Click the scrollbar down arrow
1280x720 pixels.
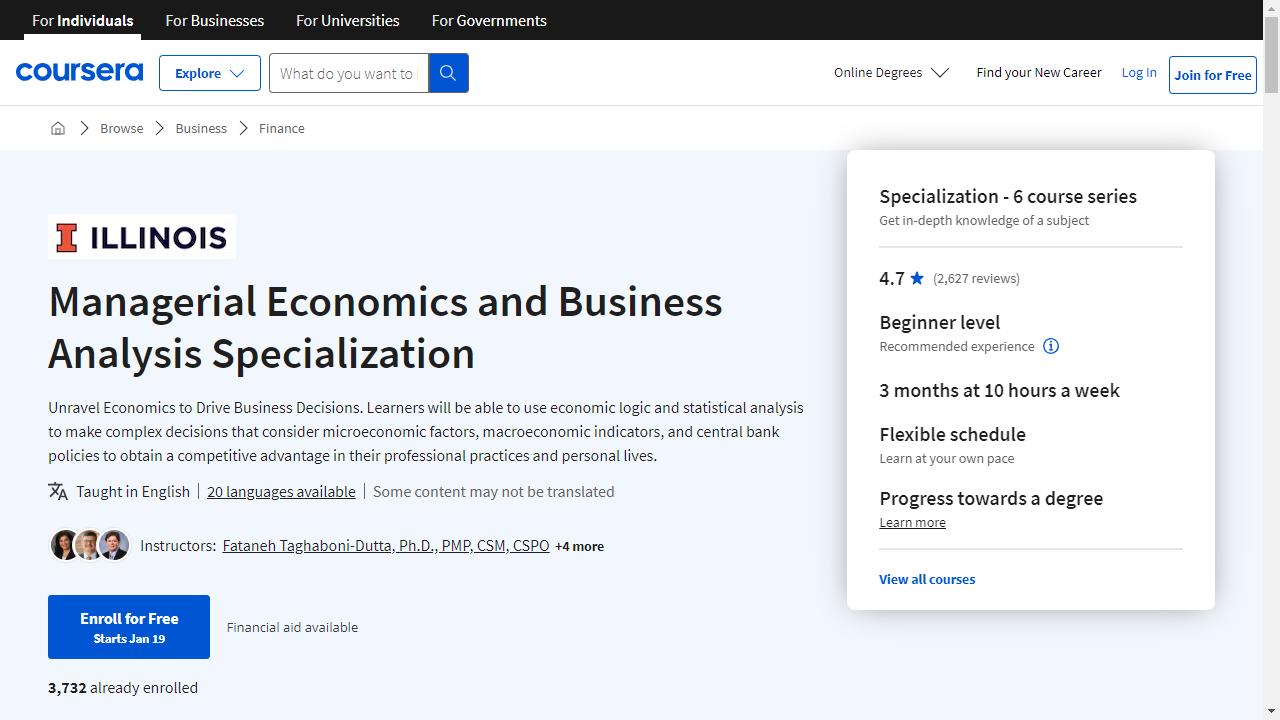tap(1271, 711)
